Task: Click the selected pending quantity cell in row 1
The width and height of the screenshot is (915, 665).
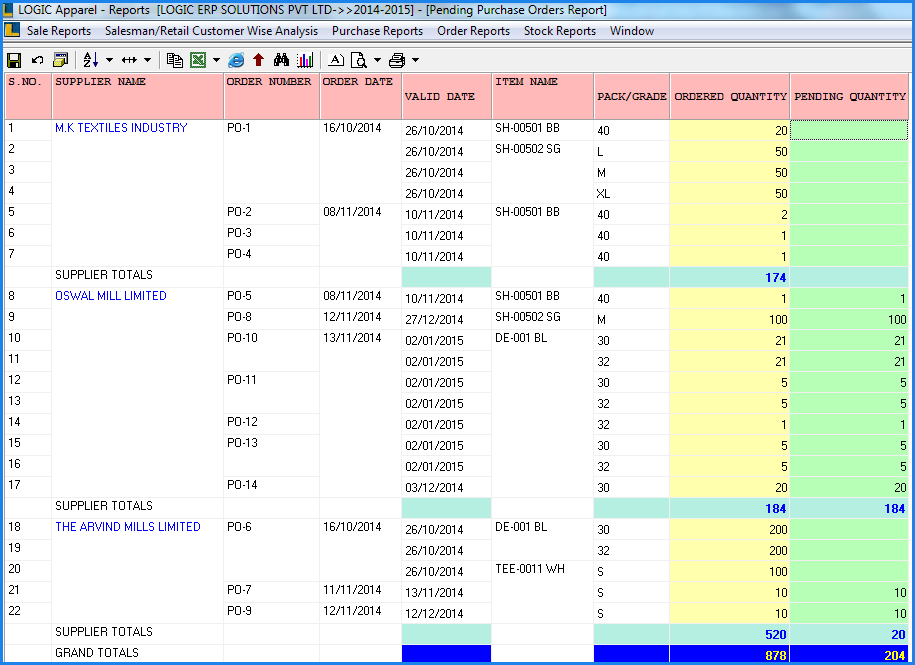Action: click(849, 130)
